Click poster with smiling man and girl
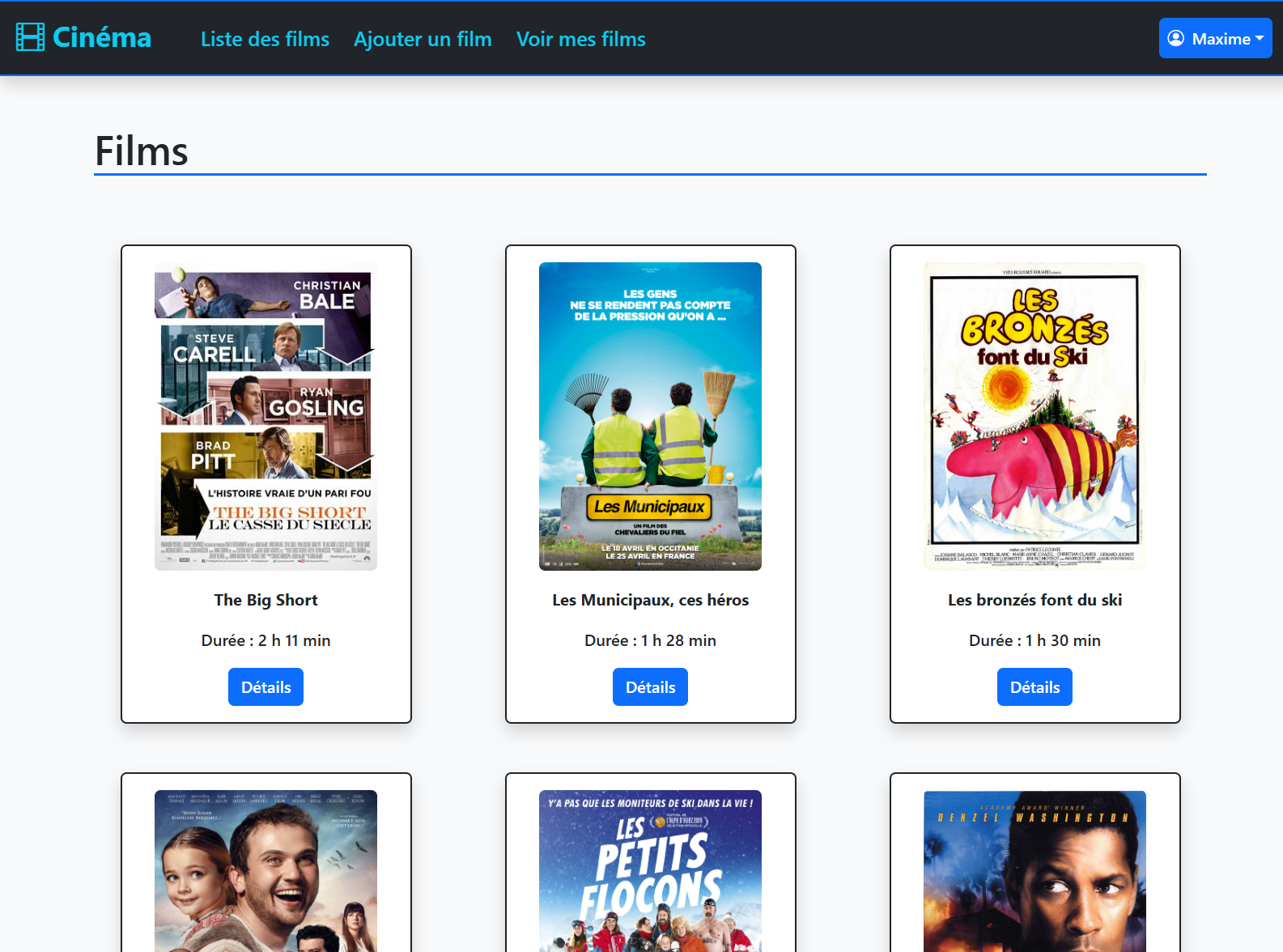This screenshot has height=952, width=1283. (266, 871)
